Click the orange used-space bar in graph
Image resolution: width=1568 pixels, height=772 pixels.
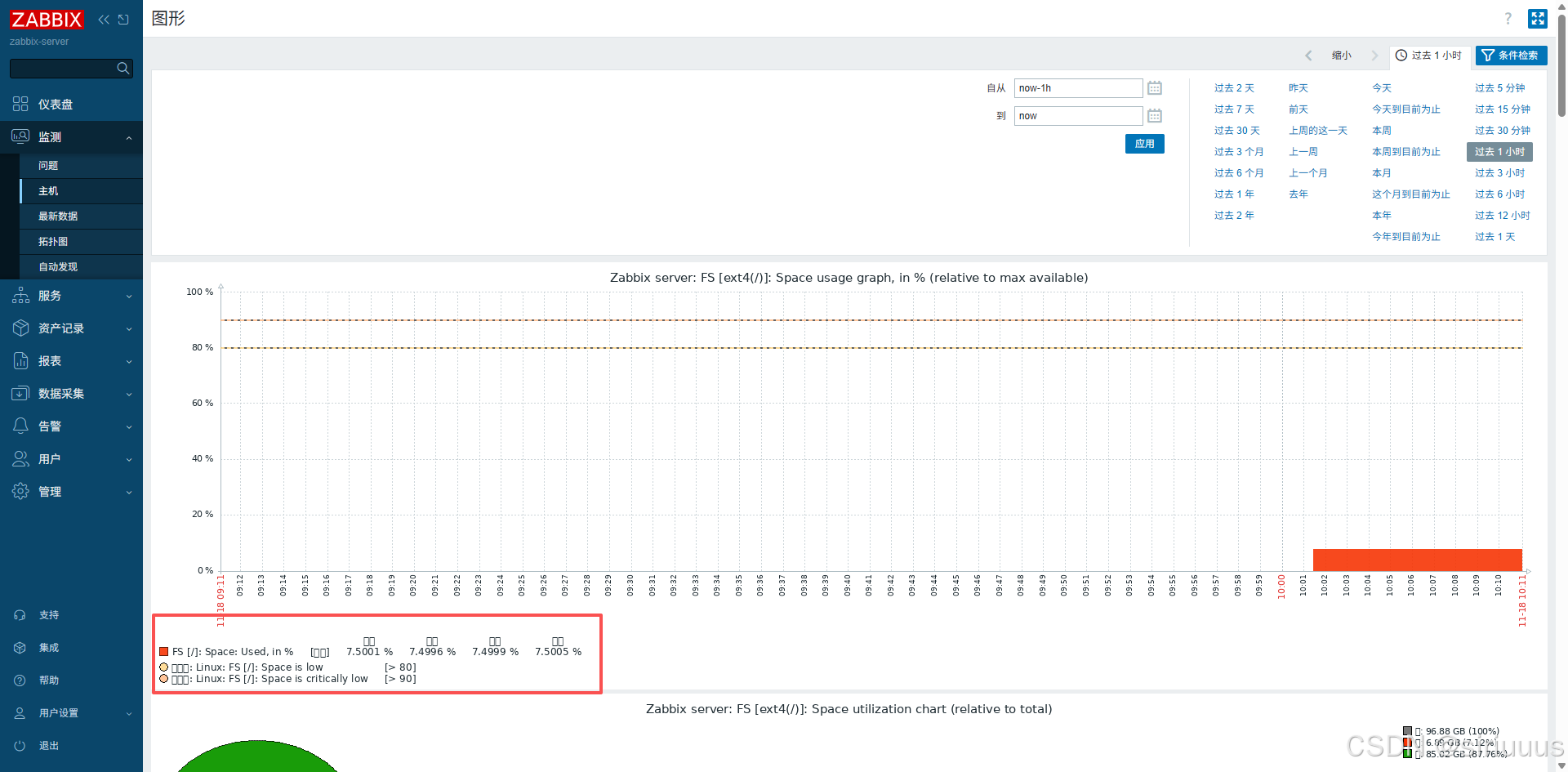click(1417, 560)
